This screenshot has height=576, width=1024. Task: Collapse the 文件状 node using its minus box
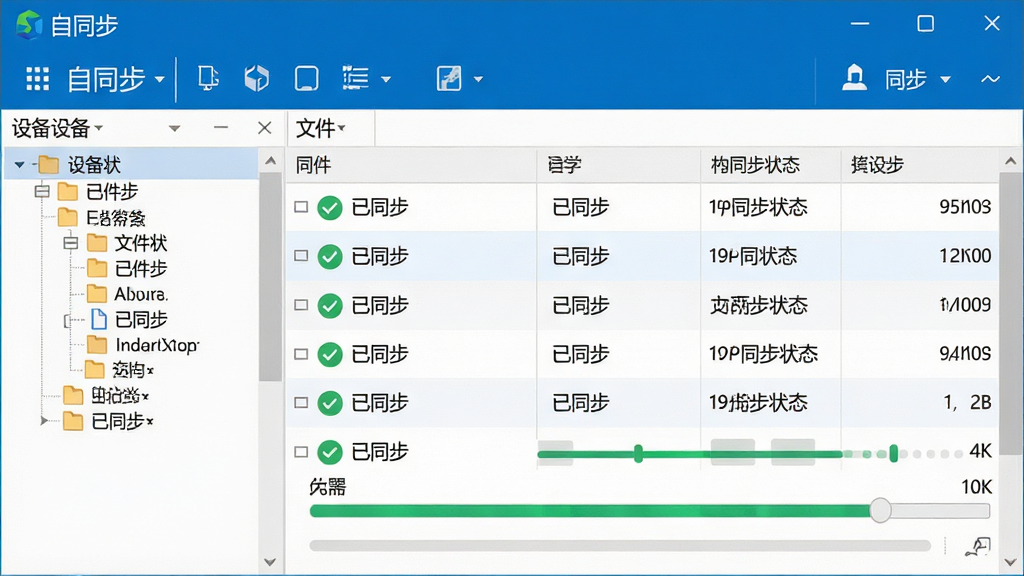click(71, 243)
